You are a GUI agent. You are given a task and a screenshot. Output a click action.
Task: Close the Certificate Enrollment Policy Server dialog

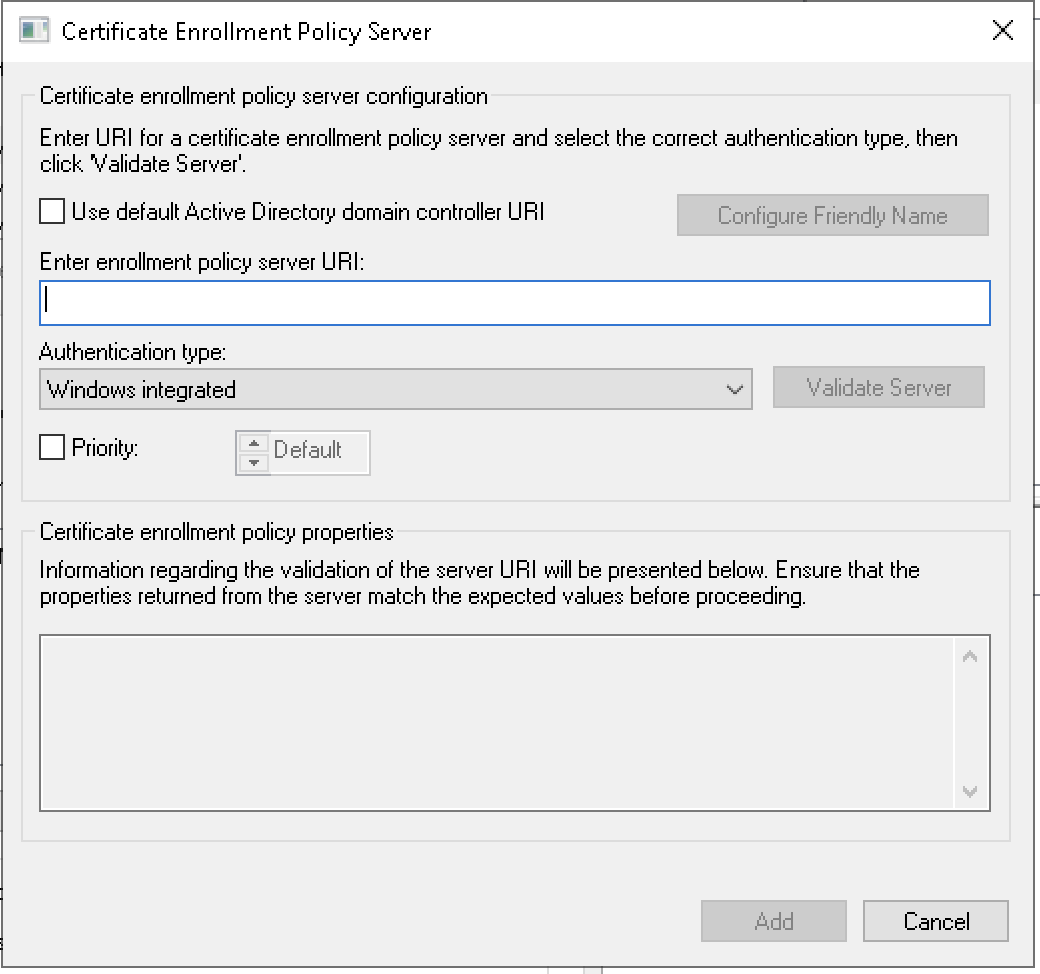pyautogui.click(x=1003, y=31)
